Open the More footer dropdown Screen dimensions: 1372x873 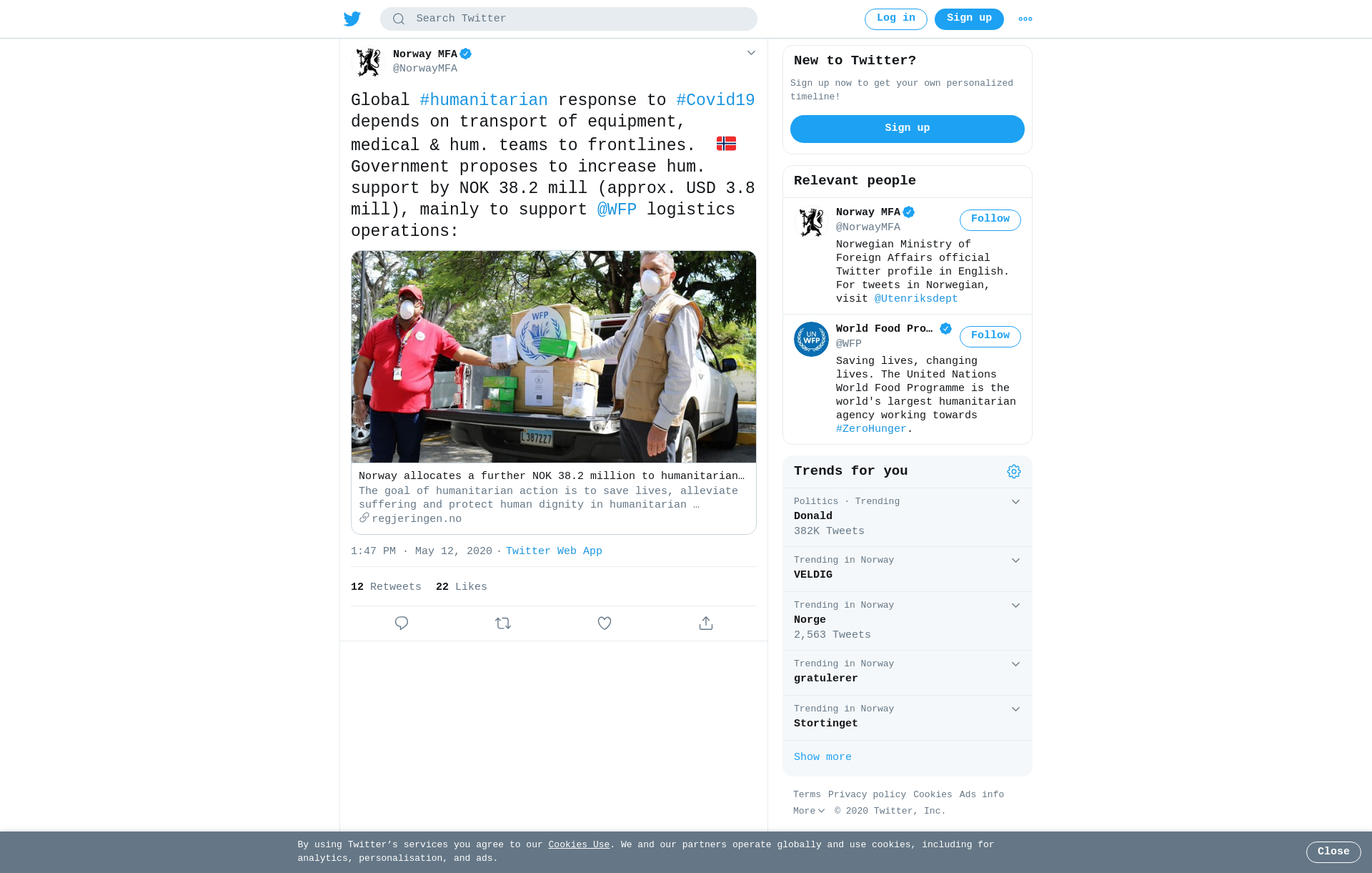[809, 811]
